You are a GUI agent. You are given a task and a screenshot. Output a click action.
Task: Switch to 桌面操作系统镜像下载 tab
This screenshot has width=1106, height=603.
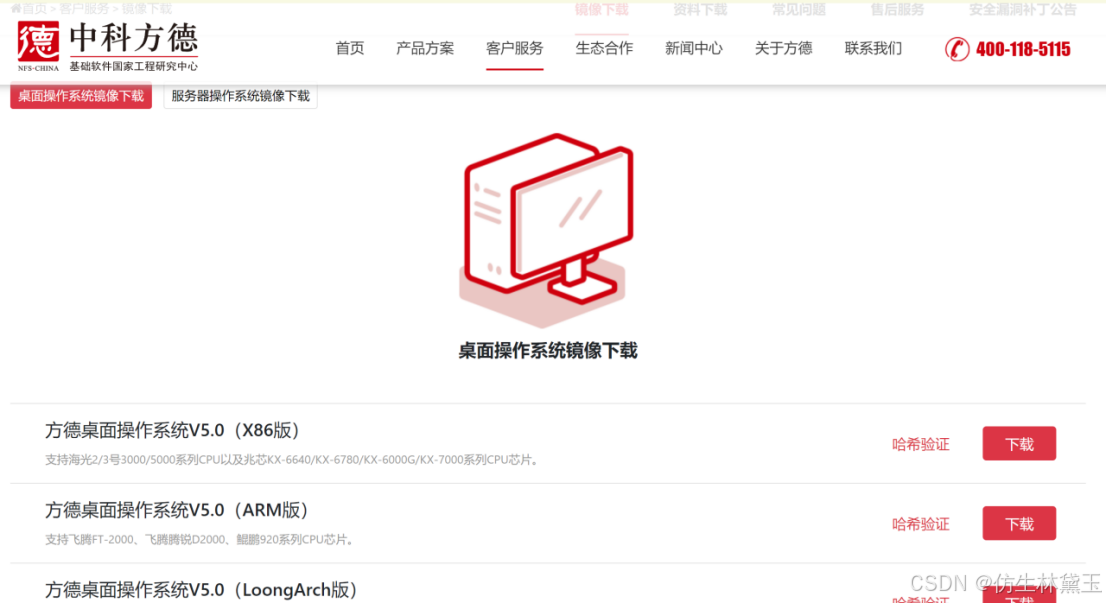pos(81,96)
